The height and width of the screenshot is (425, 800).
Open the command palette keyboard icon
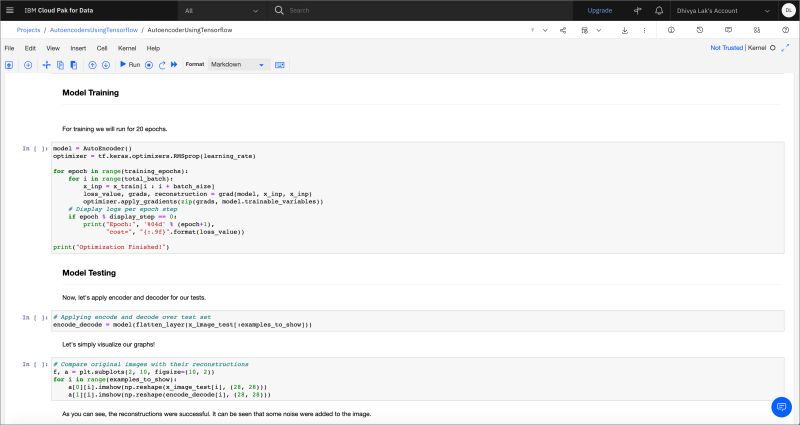pos(280,65)
